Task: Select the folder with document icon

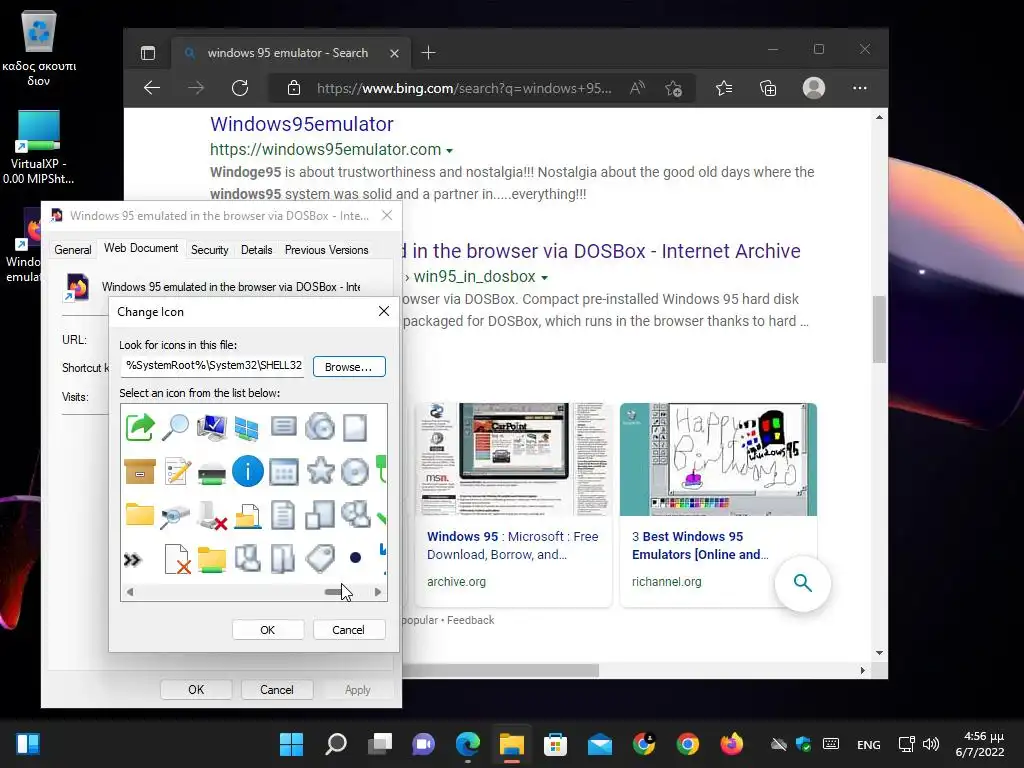Action: coord(248,516)
